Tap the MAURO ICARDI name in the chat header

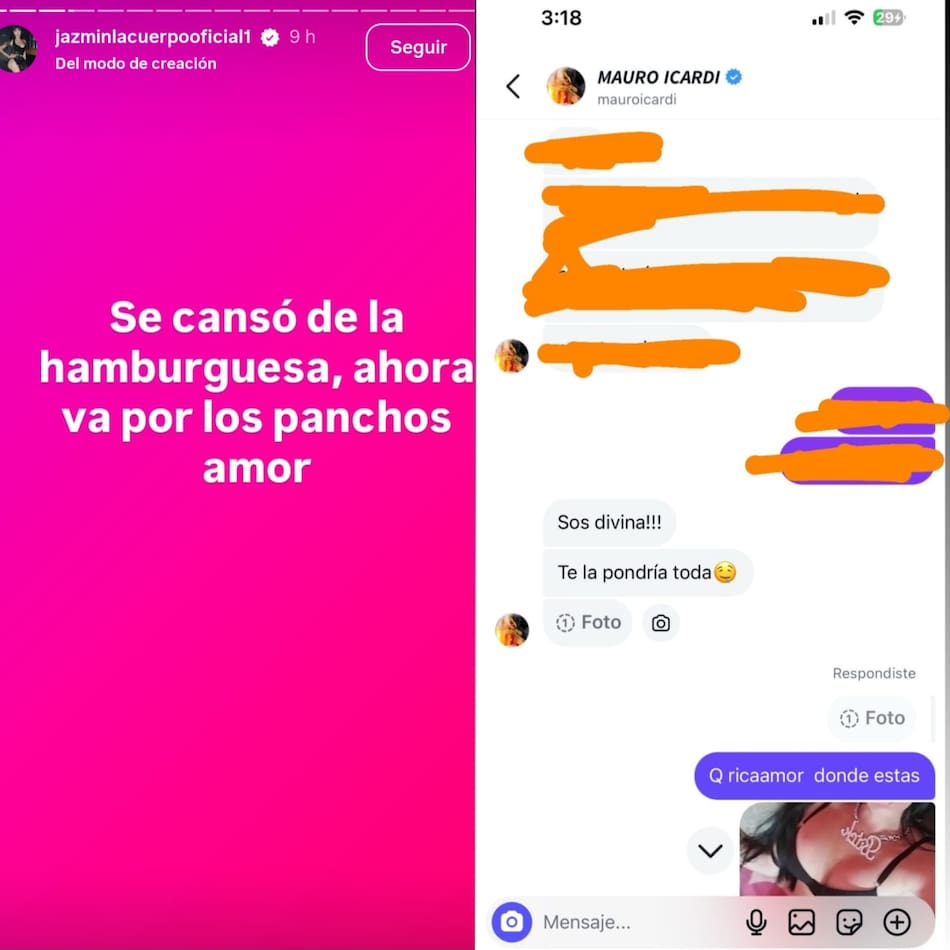click(x=659, y=78)
